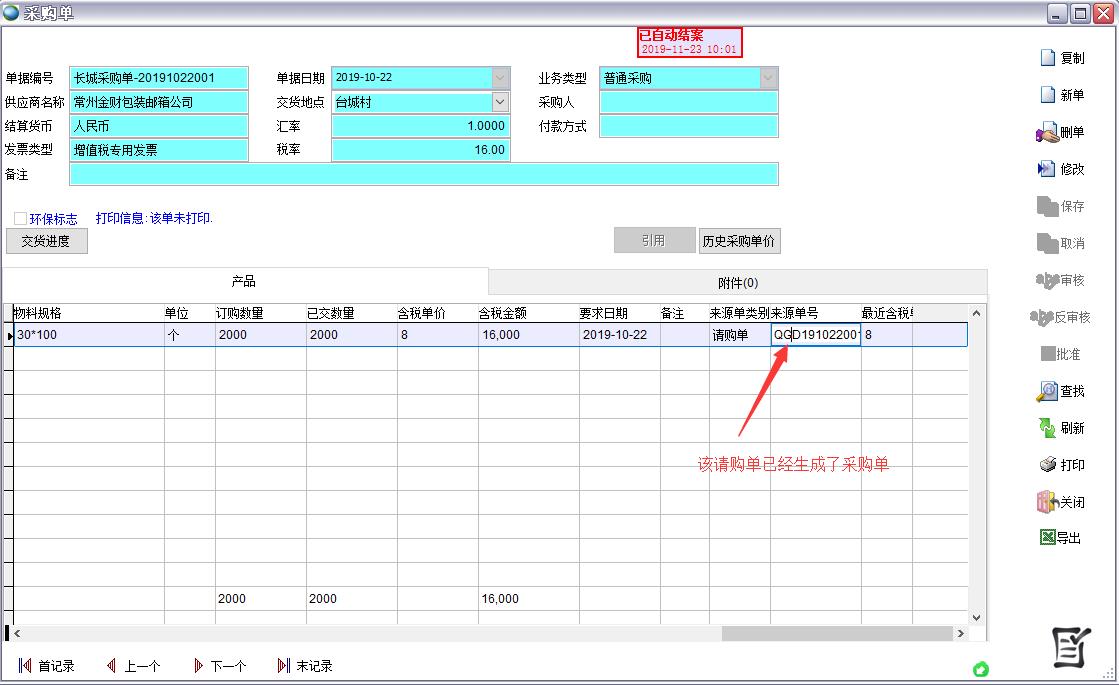Viewport: 1119px width, 685px height.
Task: Expand the 单据日期 date dropdown
Action: [500, 78]
